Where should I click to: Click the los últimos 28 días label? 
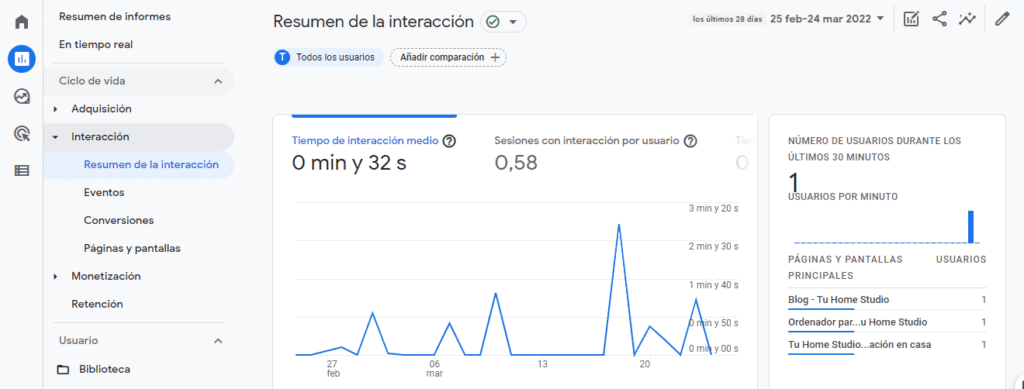pyautogui.click(x=728, y=19)
